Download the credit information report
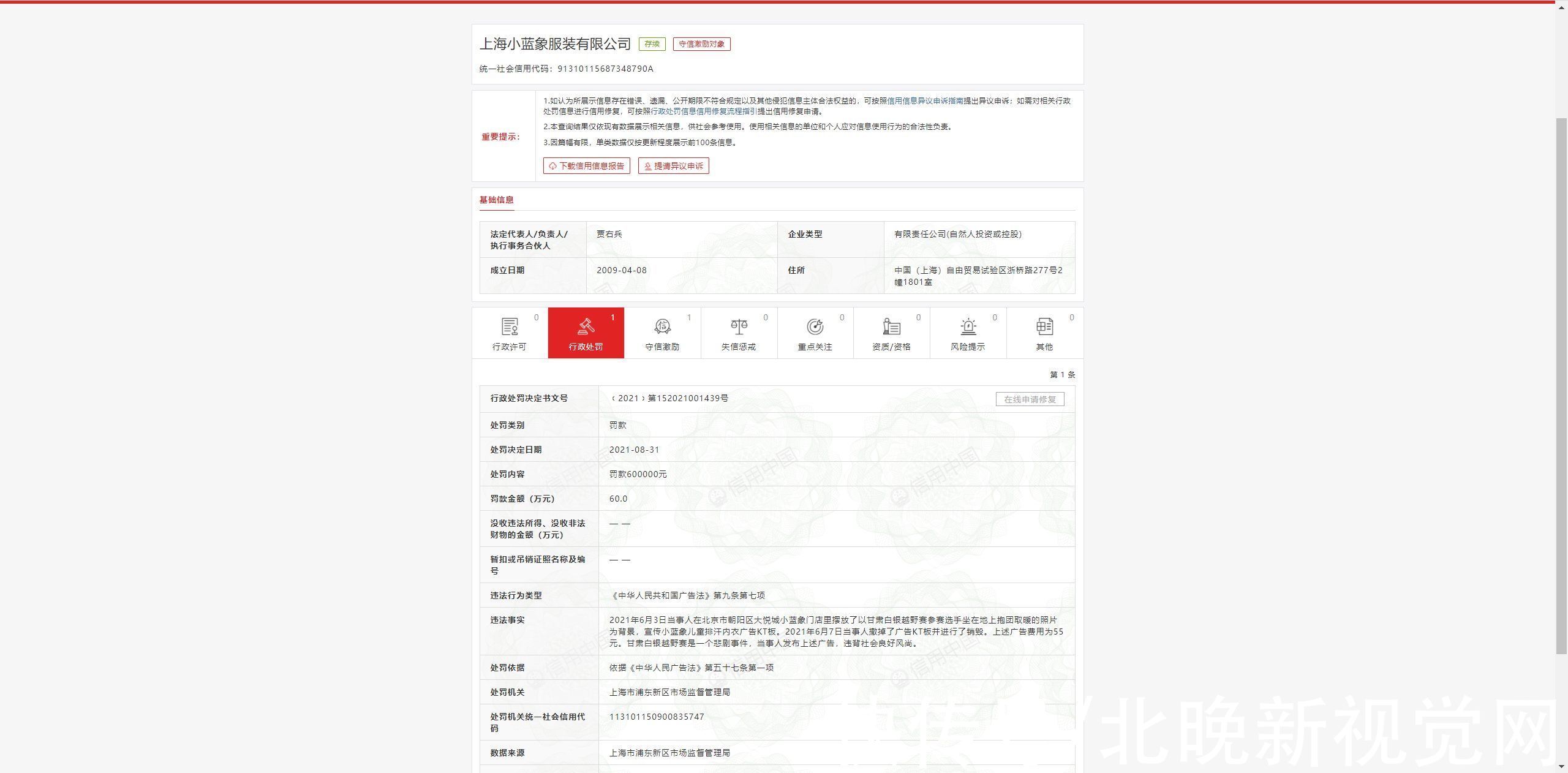 [586, 166]
